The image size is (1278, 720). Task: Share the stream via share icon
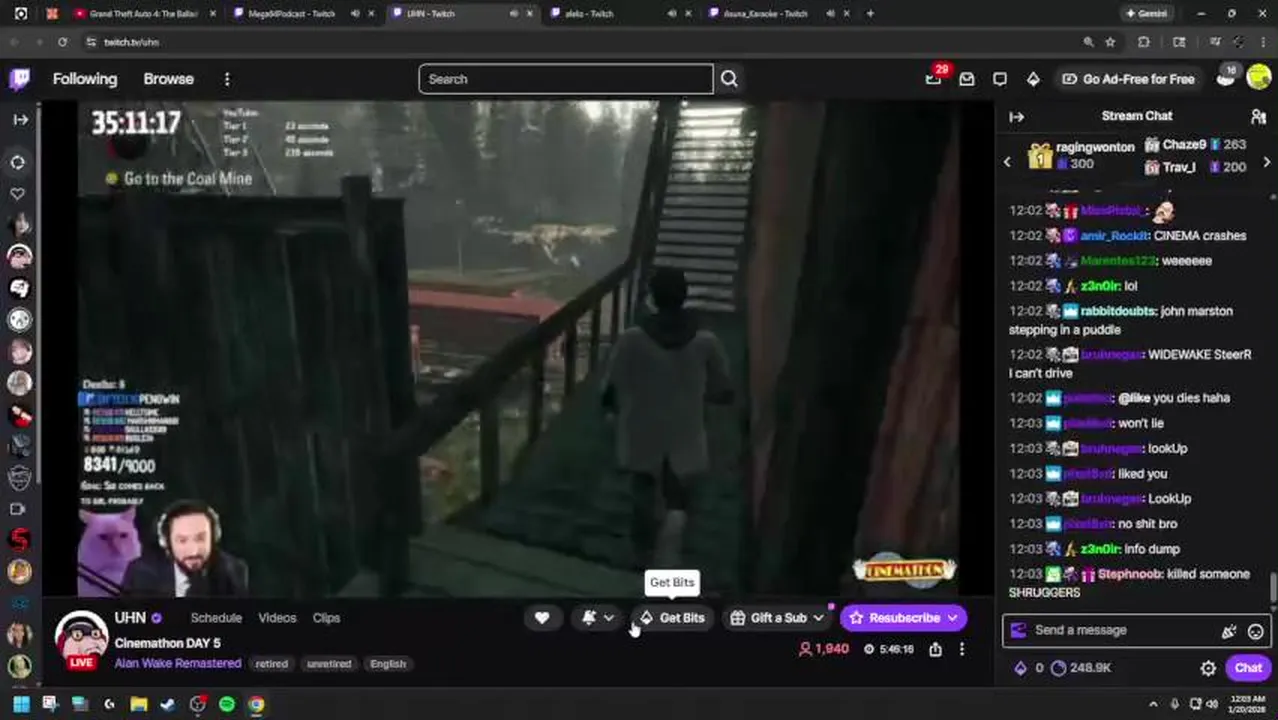click(935, 649)
